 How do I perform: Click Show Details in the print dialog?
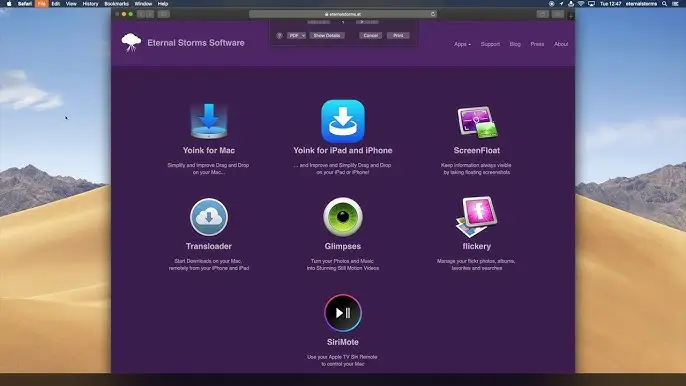(x=327, y=35)
